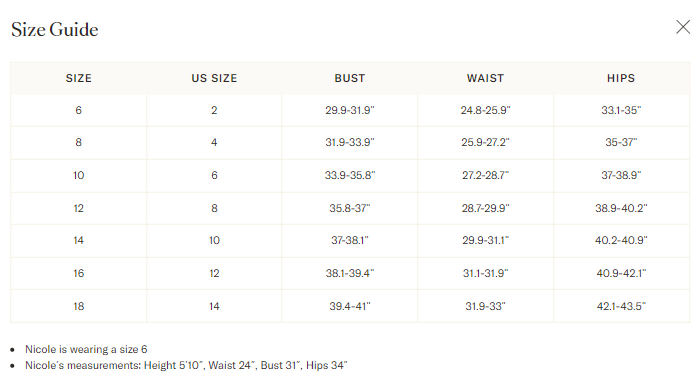Click waist value 28.7-29.9"
This screenshot has height=380, width=698.
pos(485,208)
